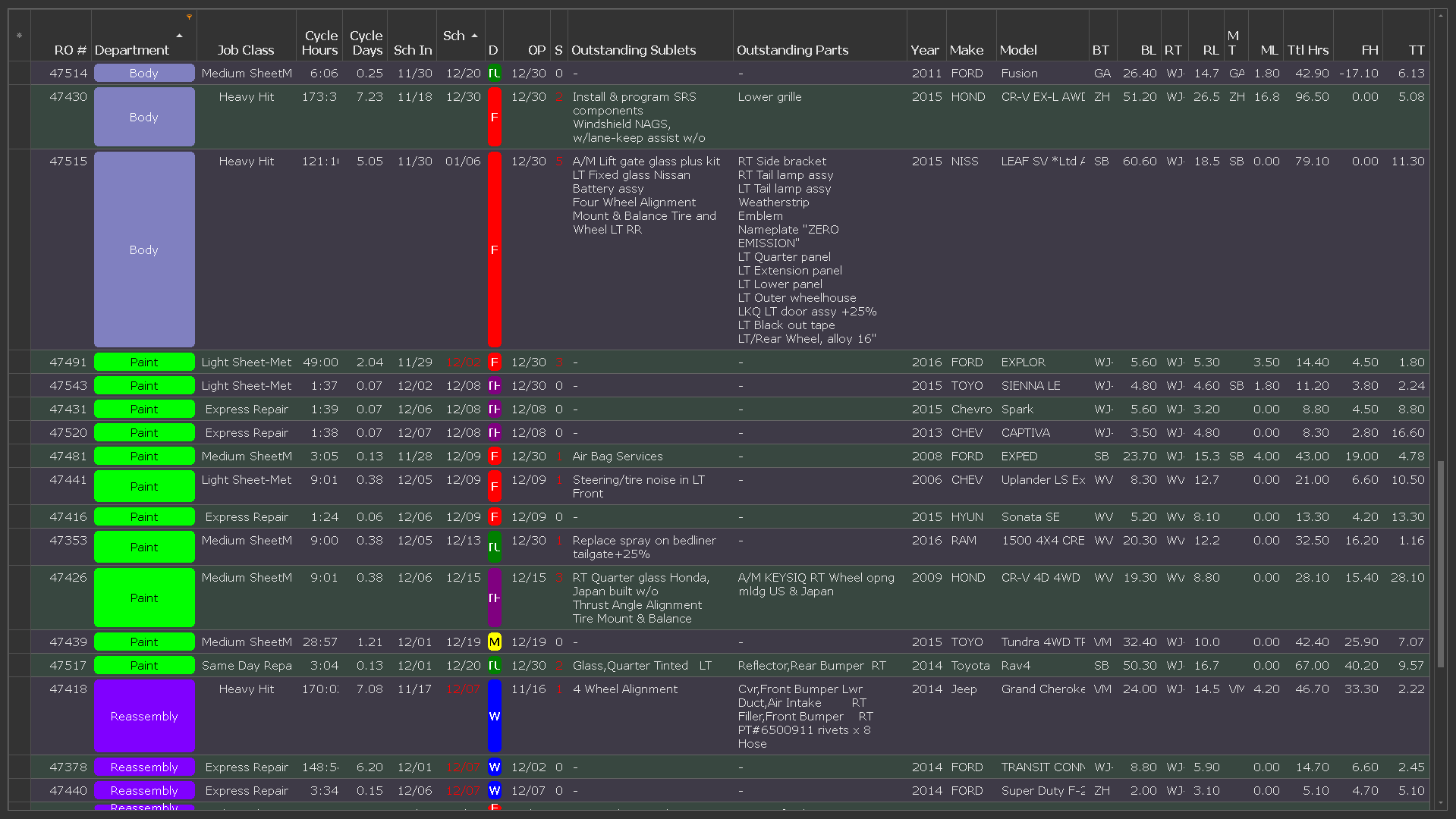Screen dimensions: 1456x819
Task: Click the Year column header
Action: click(926, 36)
